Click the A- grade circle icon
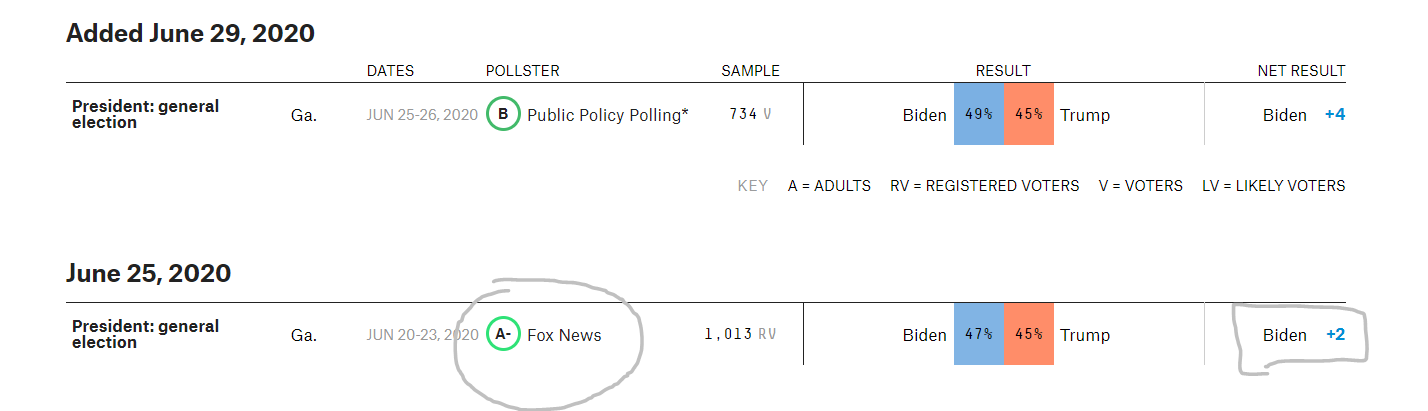This screenshot has height=411, width=1428. (x=503, y=335)
